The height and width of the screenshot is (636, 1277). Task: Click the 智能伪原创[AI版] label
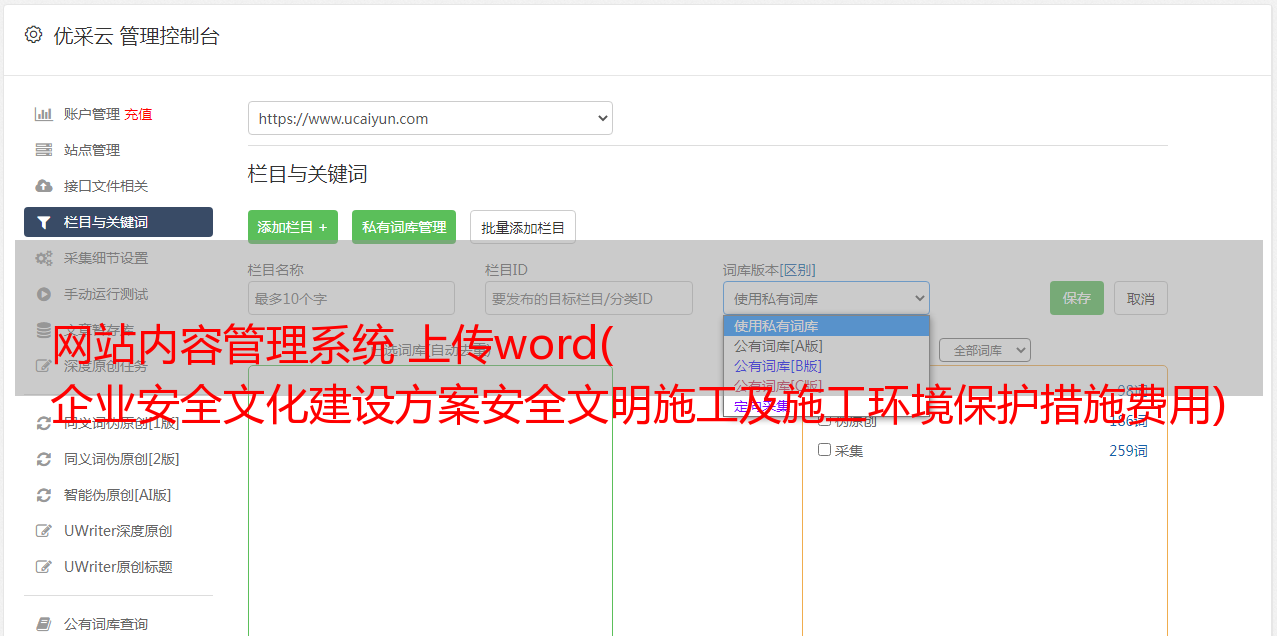[118, 495]
